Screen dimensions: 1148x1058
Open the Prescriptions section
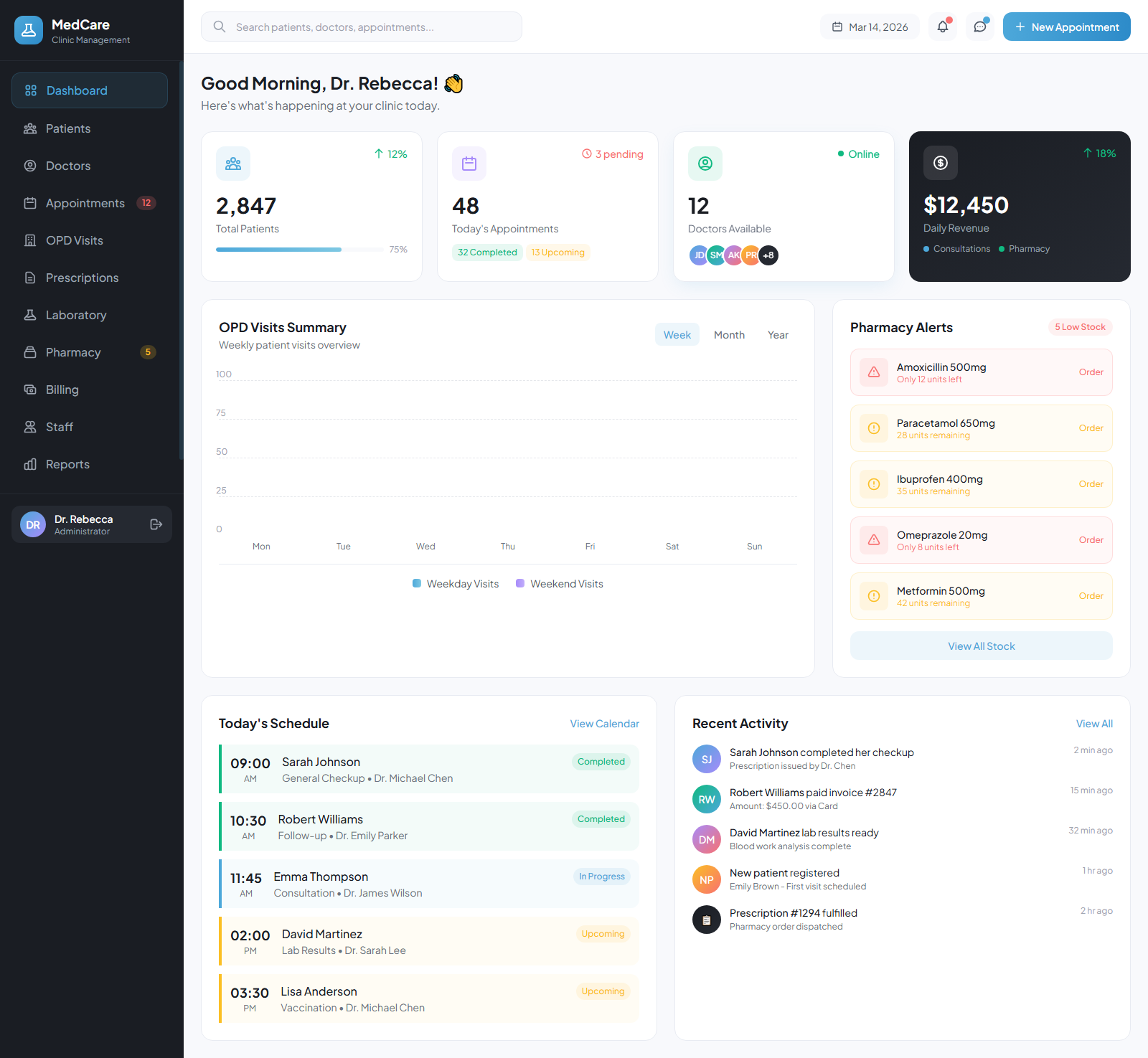pyautogui.click(x=82, y=277)
